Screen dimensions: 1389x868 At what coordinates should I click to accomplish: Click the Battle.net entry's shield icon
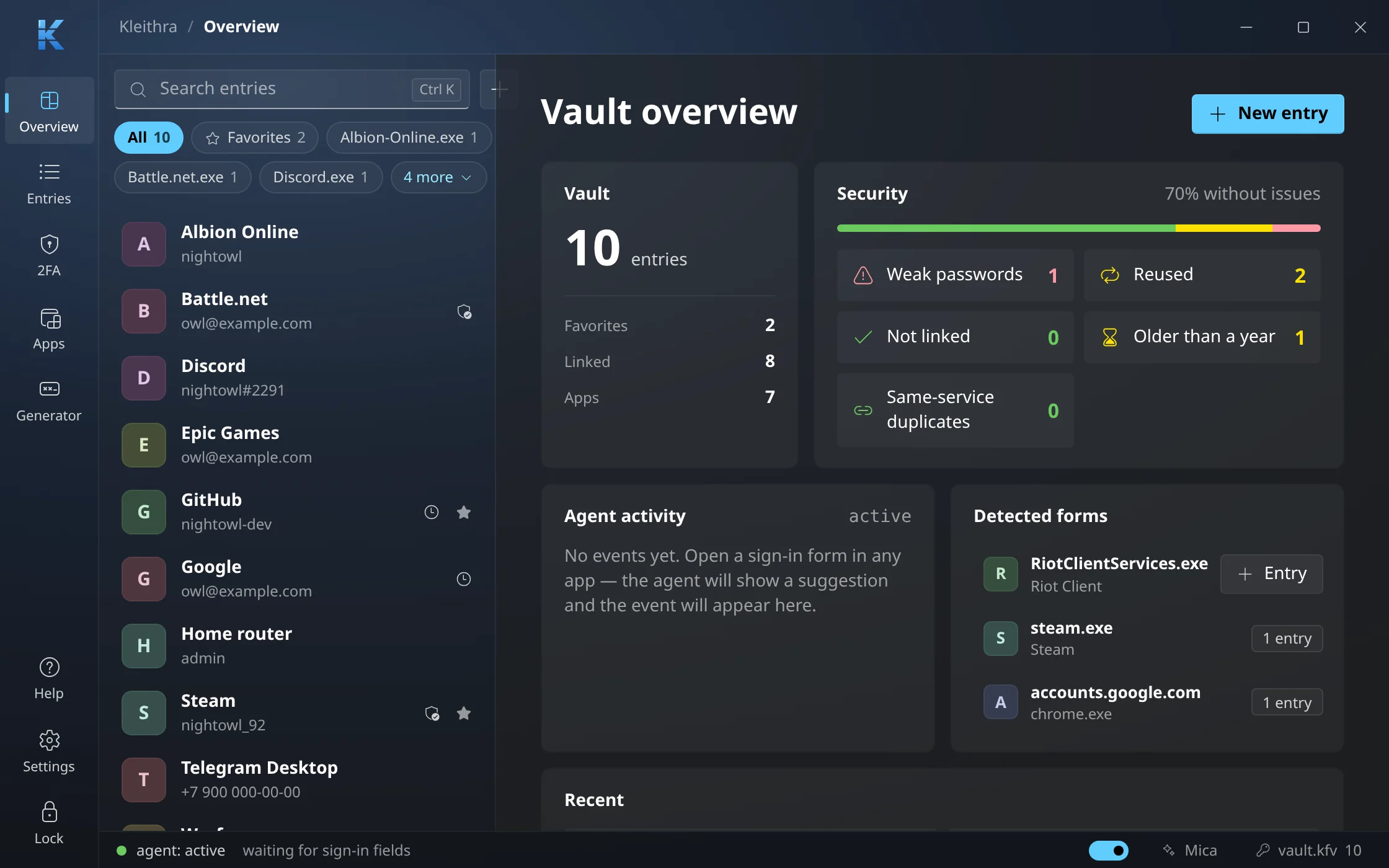coord(464,311)
